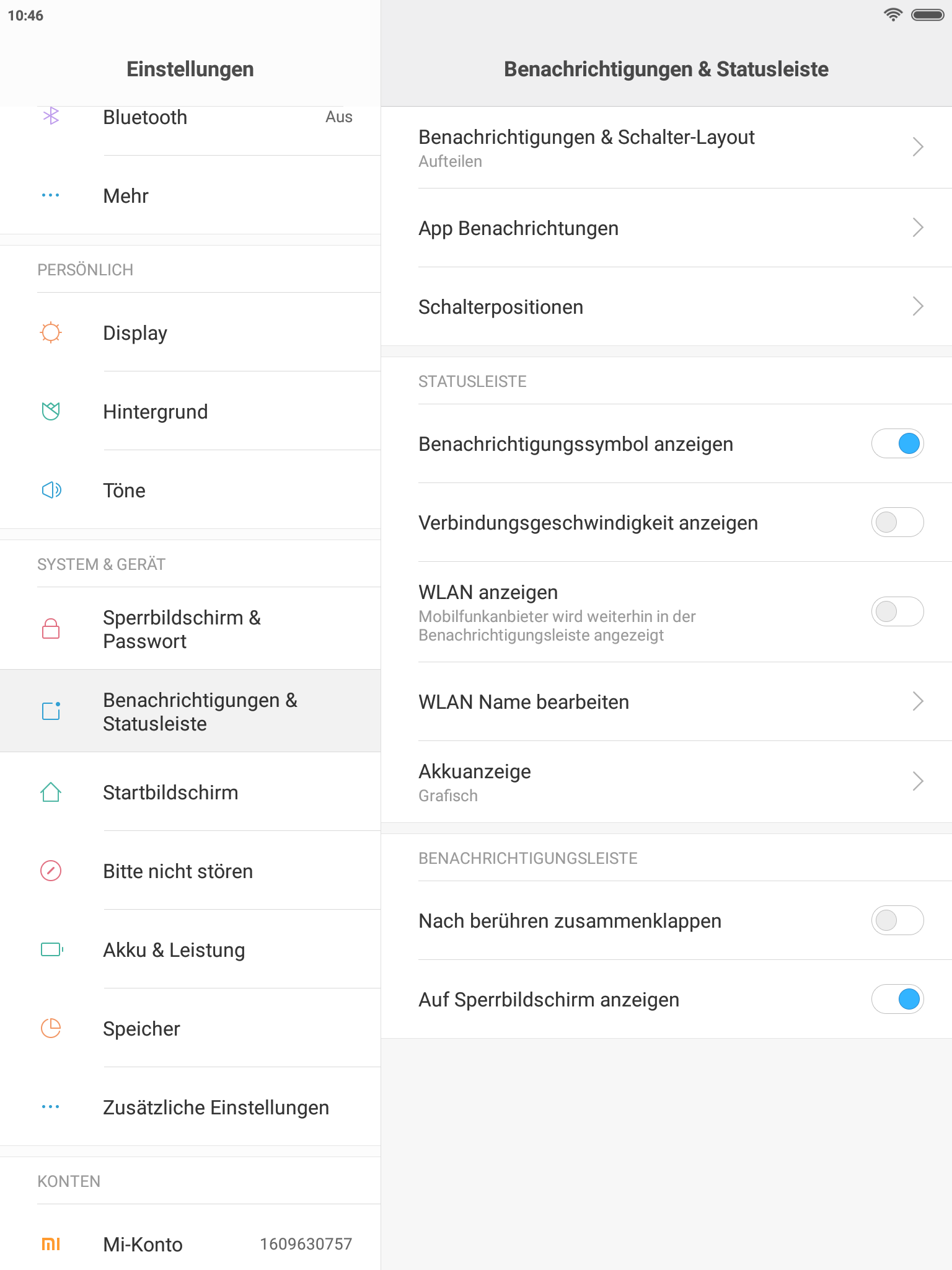Click the Bluetooth icon in settings list
Screen dimensions: 952x1270
click(x=51, y=116)
